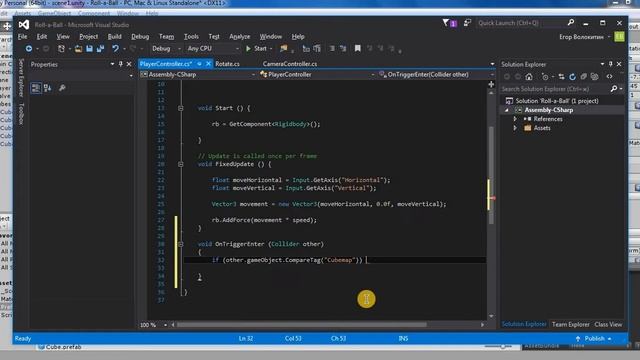Click the Sync with Active Document icon
This screenshot has height=360, width=640.
562,77
